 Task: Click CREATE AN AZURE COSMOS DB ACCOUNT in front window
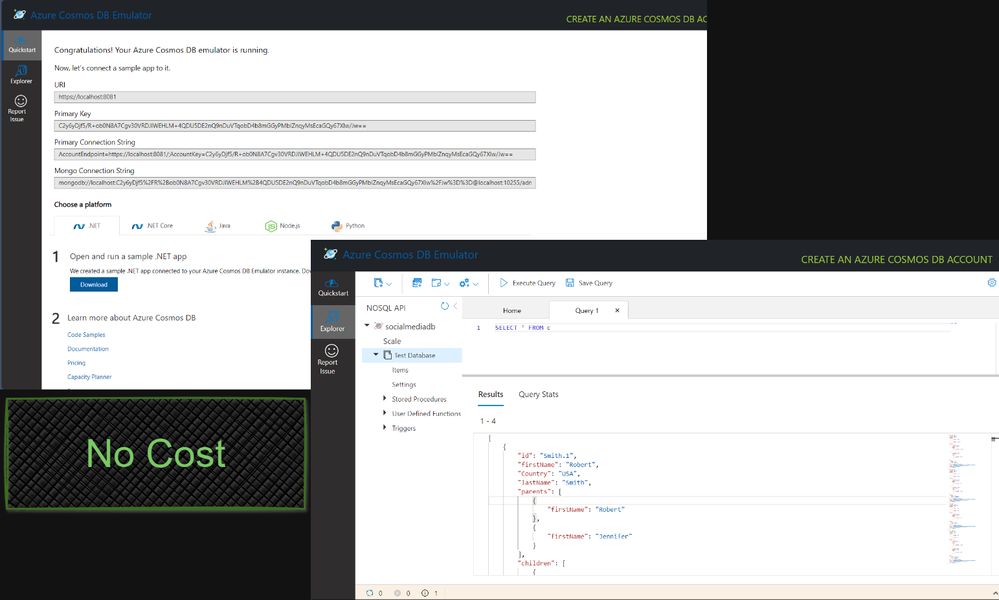click(x=896, y=260)
